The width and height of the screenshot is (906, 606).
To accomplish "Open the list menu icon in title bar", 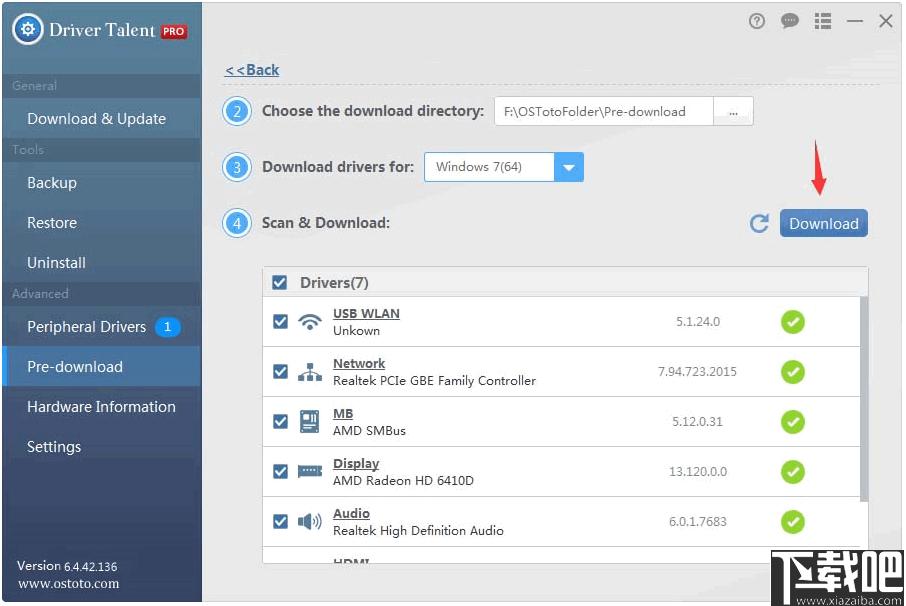I will 823,21.
